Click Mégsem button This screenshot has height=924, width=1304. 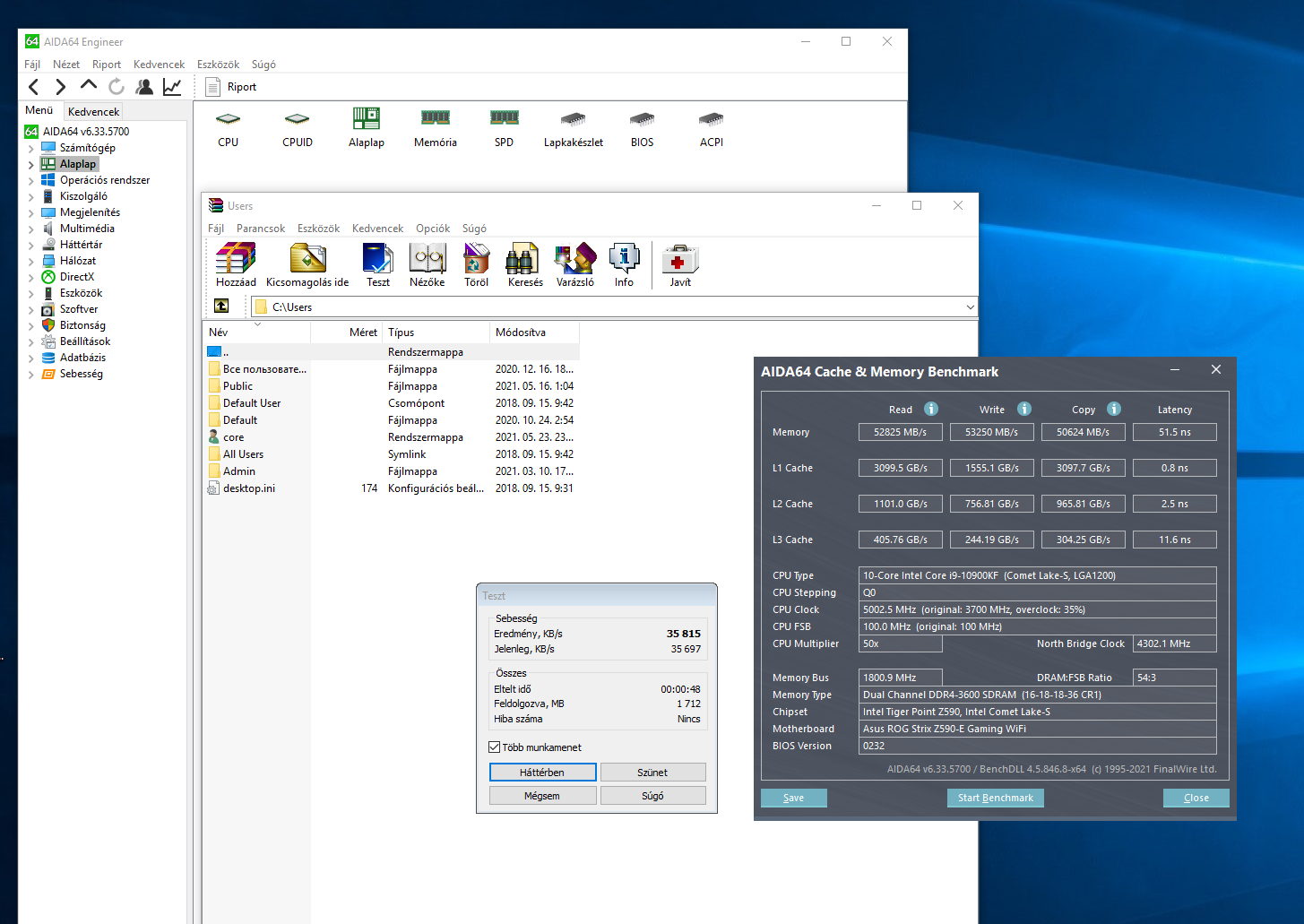pyautogui.click(x=542, y=796)
